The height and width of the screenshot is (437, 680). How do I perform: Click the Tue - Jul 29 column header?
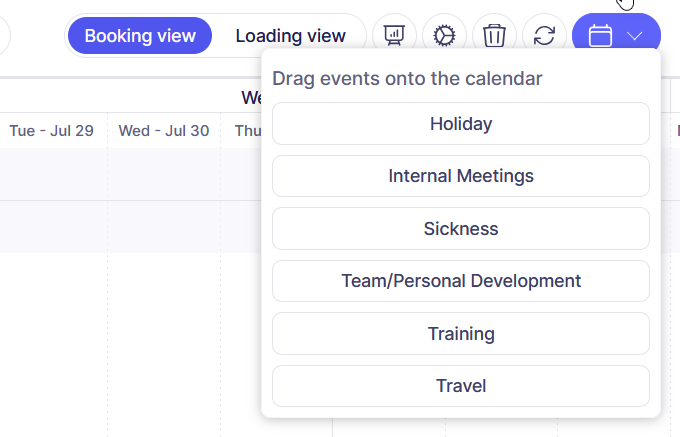pos(51,131)
